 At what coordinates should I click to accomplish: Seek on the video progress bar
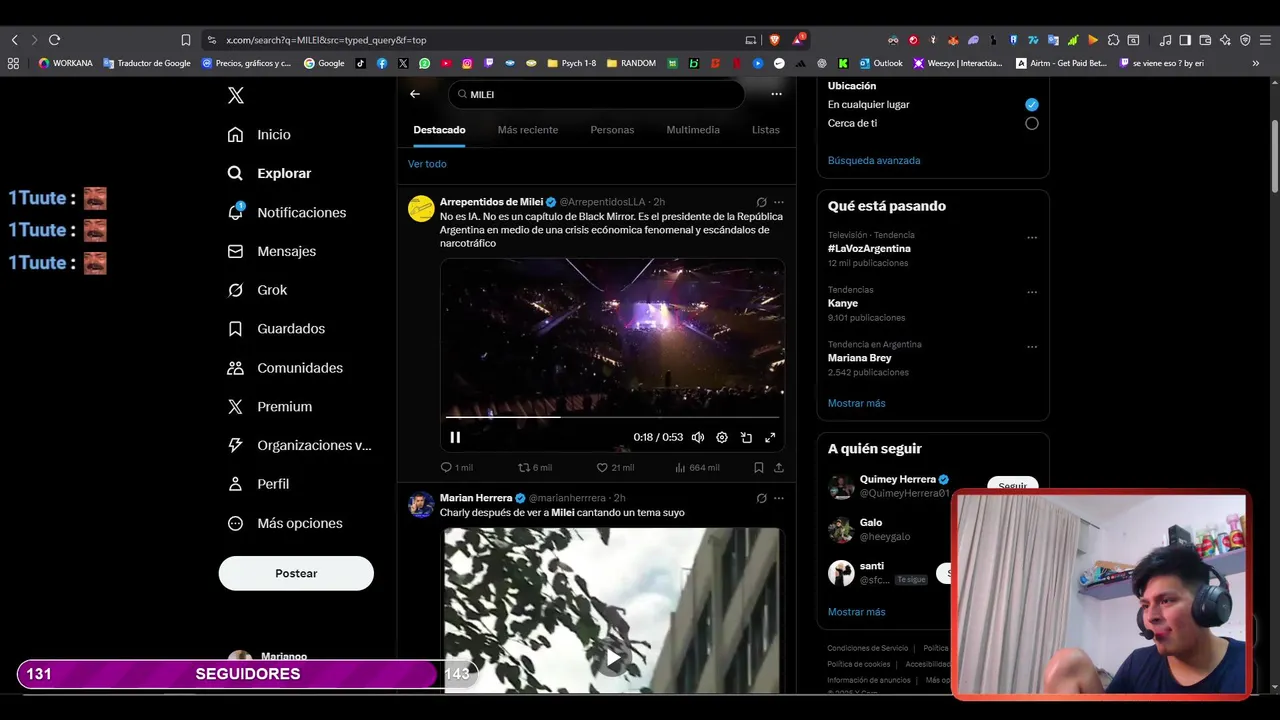coord(612,417)
